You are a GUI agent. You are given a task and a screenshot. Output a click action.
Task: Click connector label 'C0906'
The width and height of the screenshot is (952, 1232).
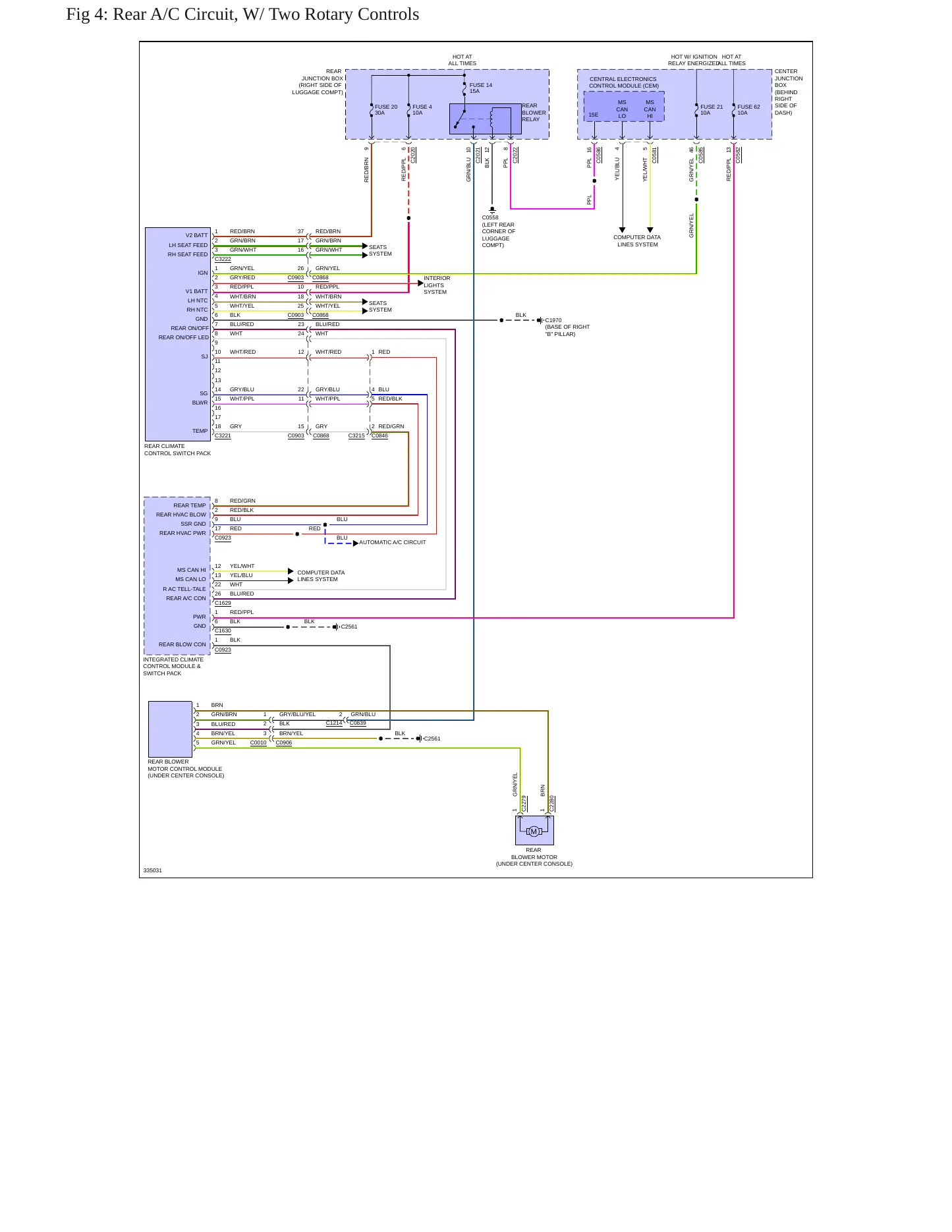tap(284, 743)
